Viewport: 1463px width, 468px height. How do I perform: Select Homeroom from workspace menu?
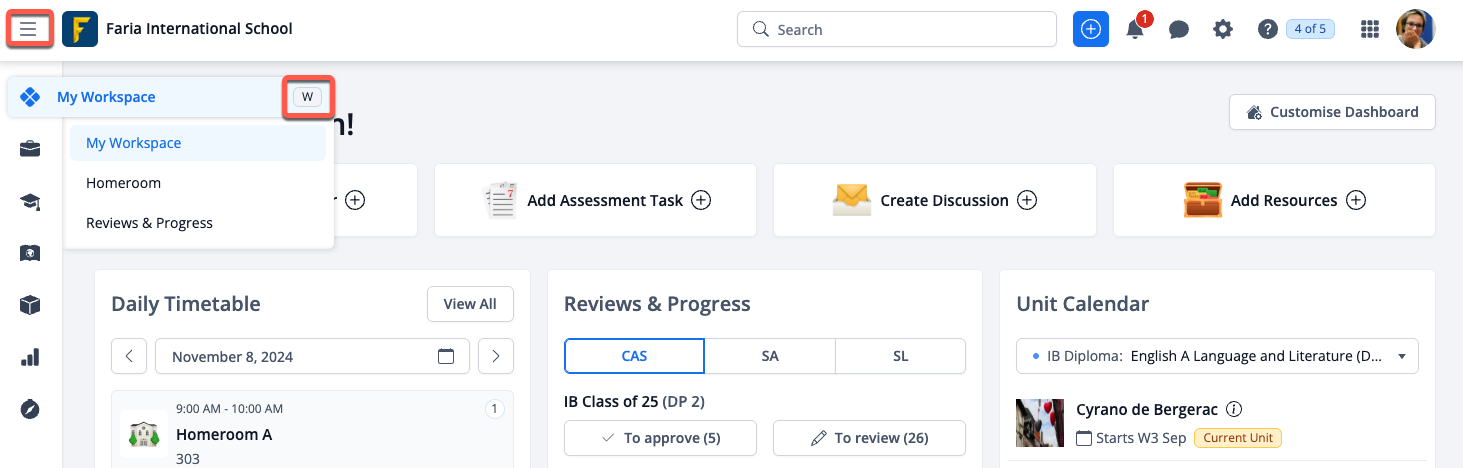coord(123,183)
